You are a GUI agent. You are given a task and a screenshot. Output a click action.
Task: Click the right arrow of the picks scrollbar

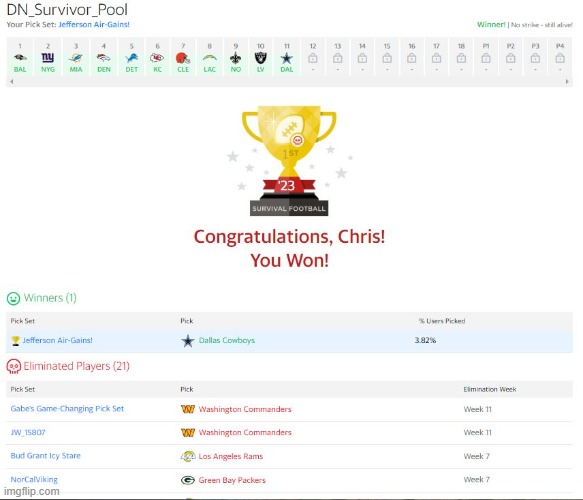tap(567, 81)
